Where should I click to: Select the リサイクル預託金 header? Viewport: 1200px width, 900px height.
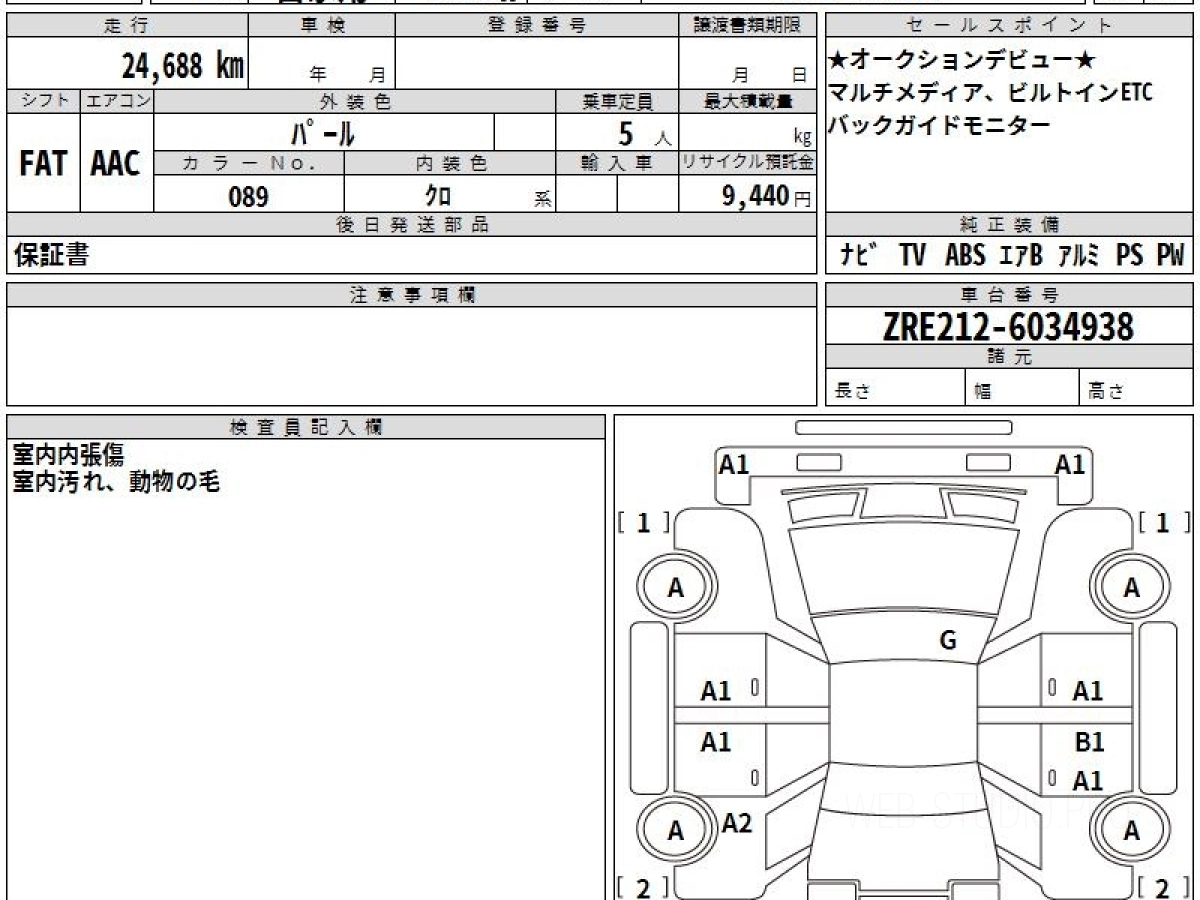748,163
